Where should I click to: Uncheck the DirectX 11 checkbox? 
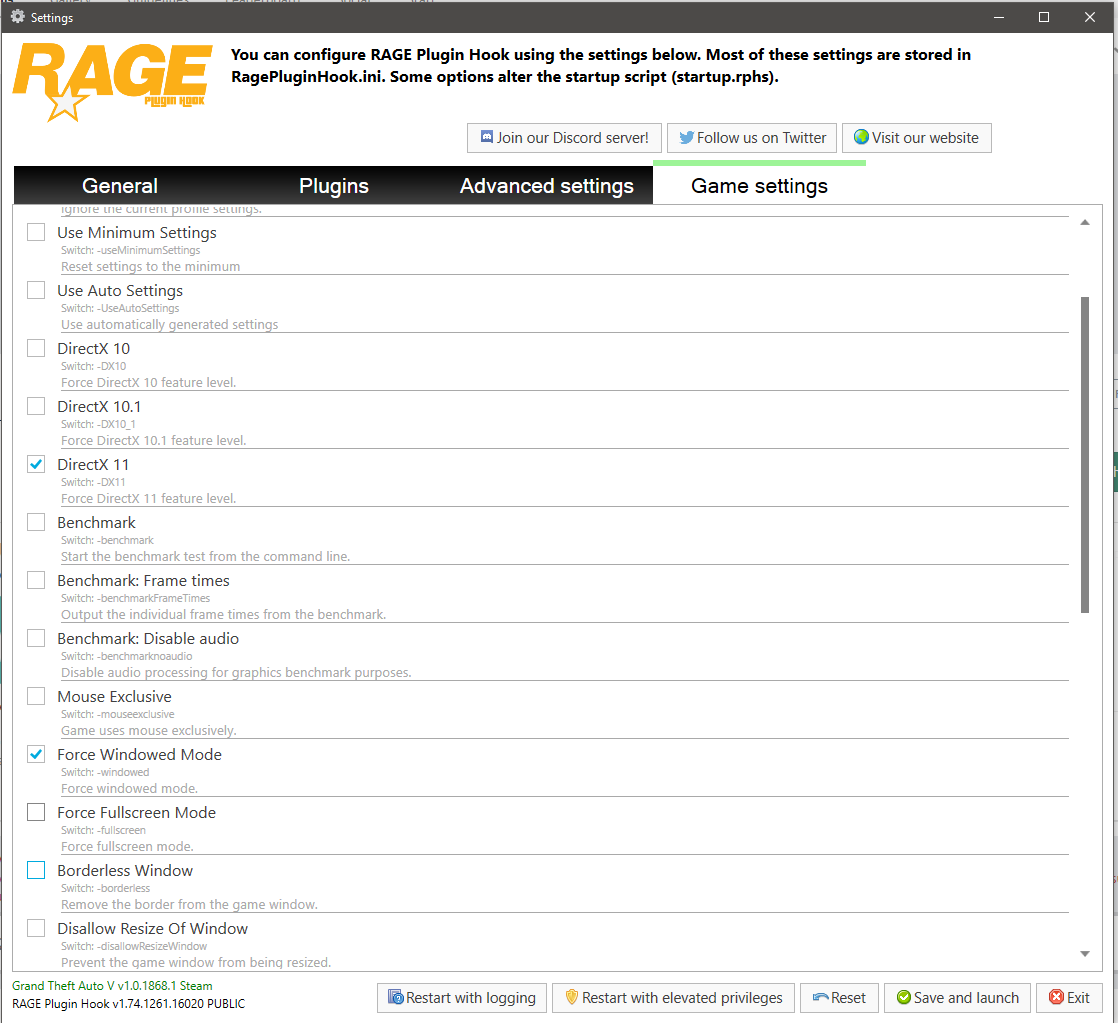pos(36,464)
